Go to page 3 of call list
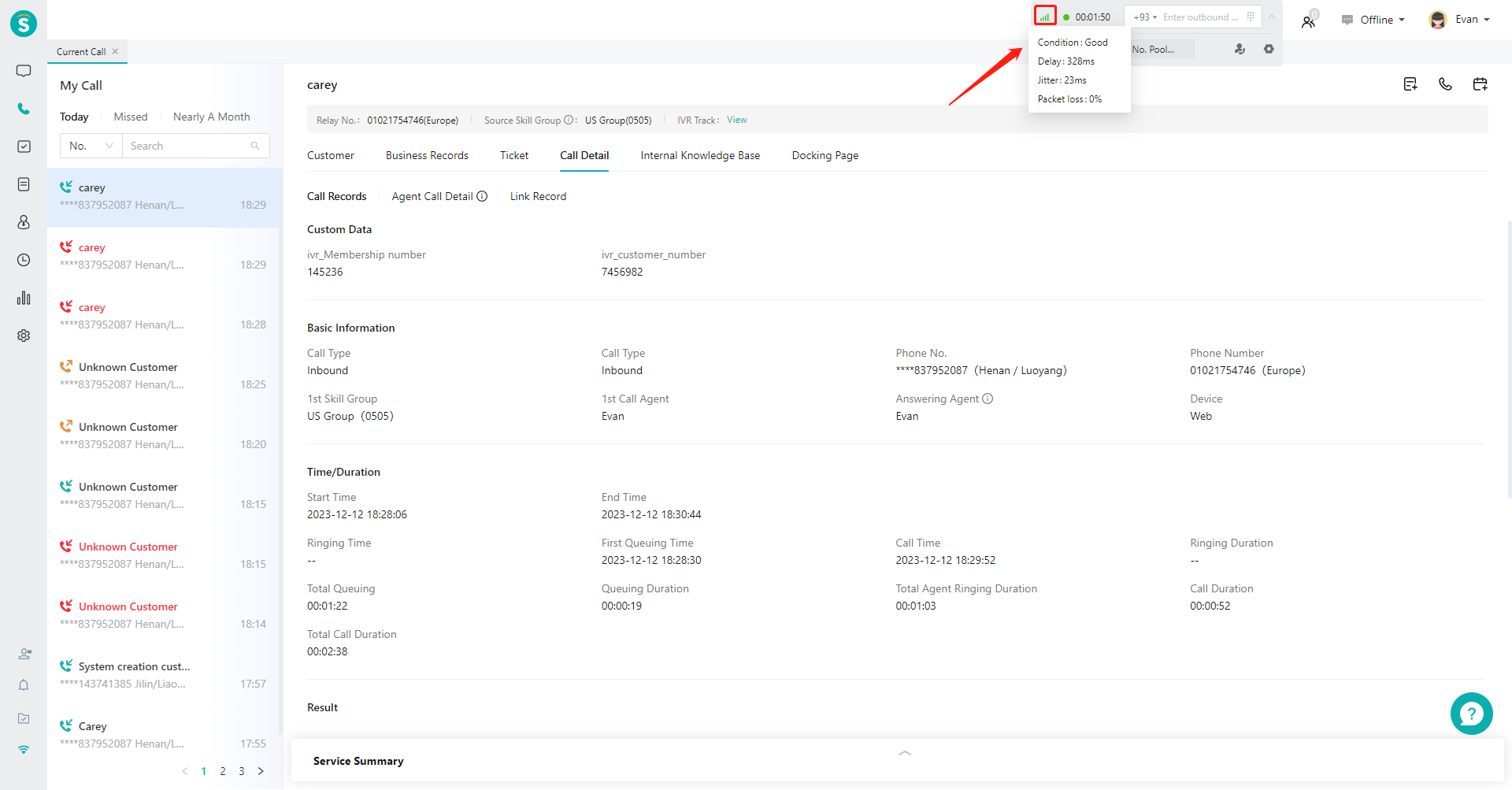 [x=242, y=771]
